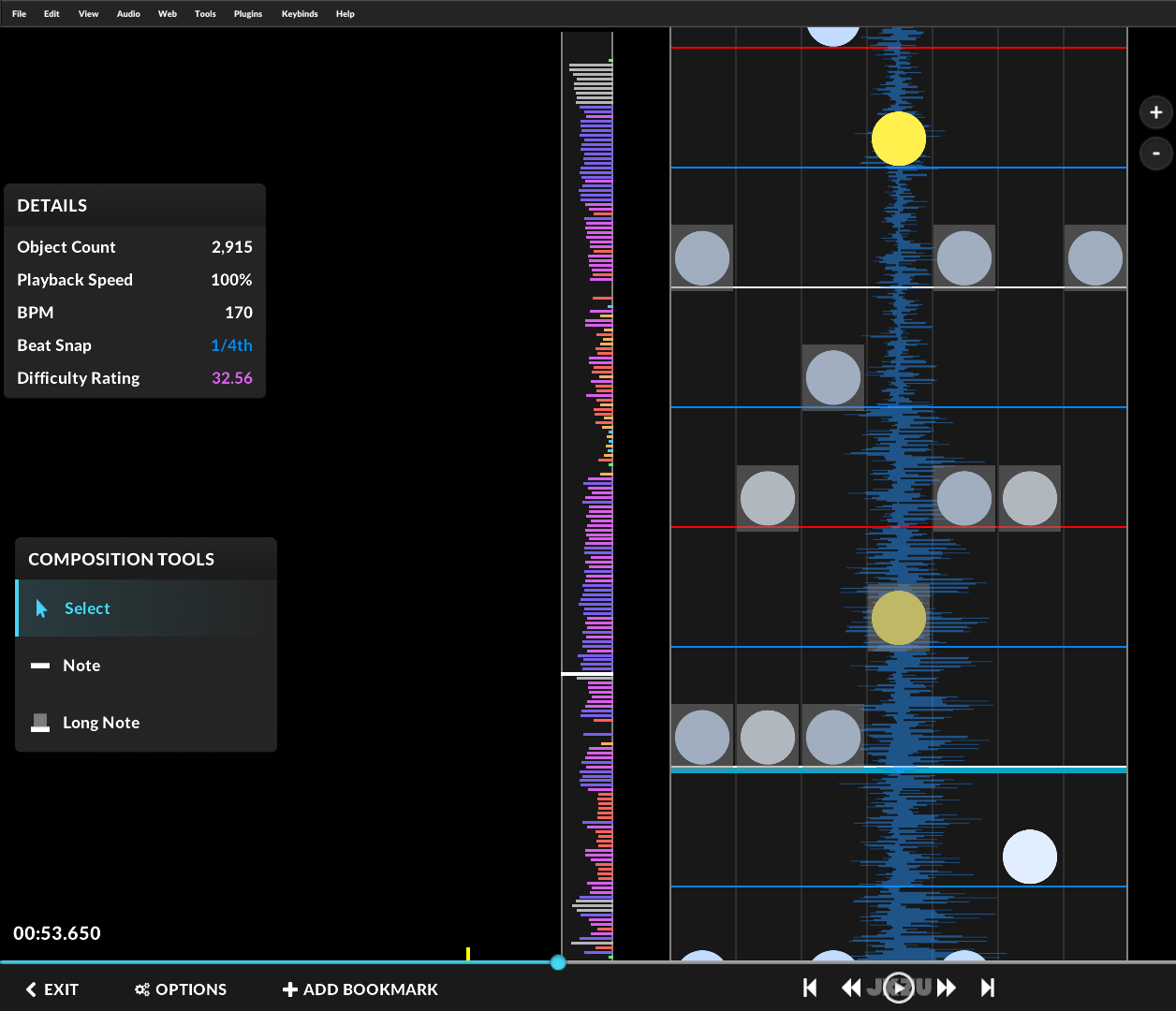Click the seek bar's cyan handle
Image resolution: width=1176 pixels, height=1011 pixels.
pos(558,962)
